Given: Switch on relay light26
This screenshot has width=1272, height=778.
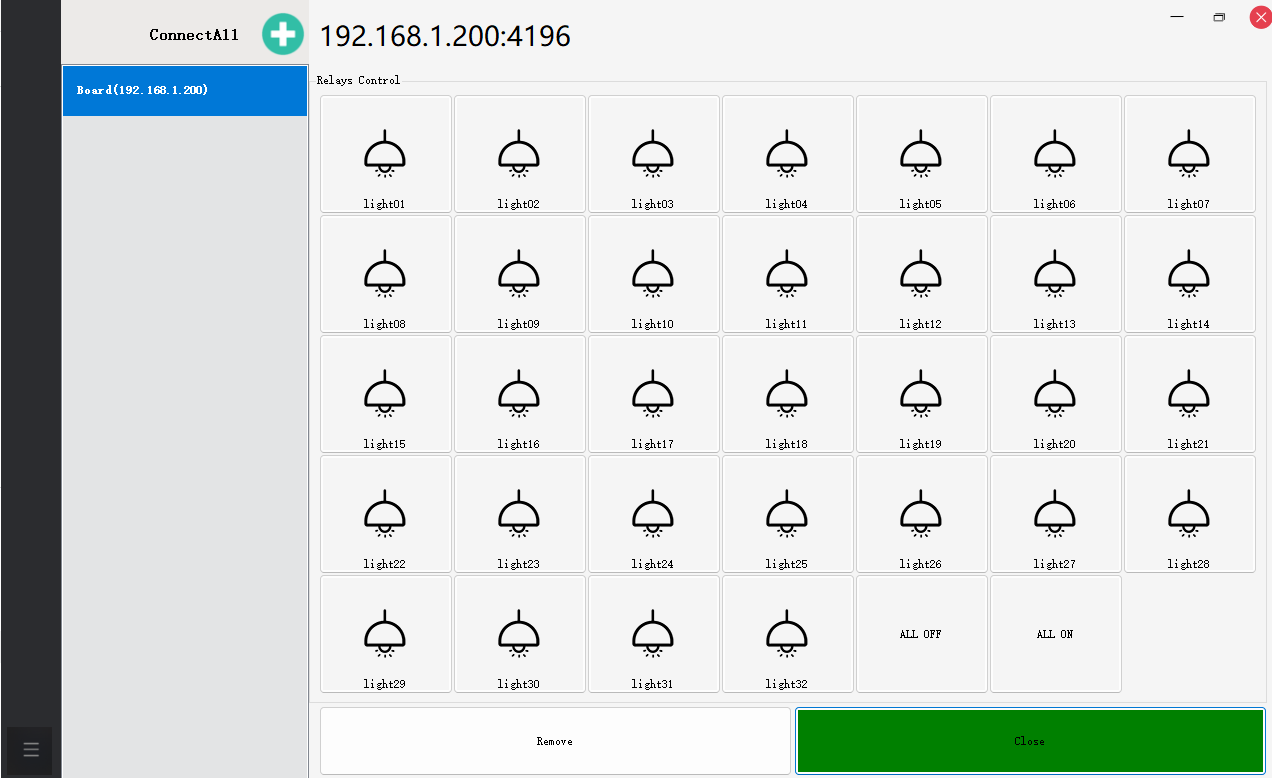Looking at the screenshot, I should click(x=921, y=514).
